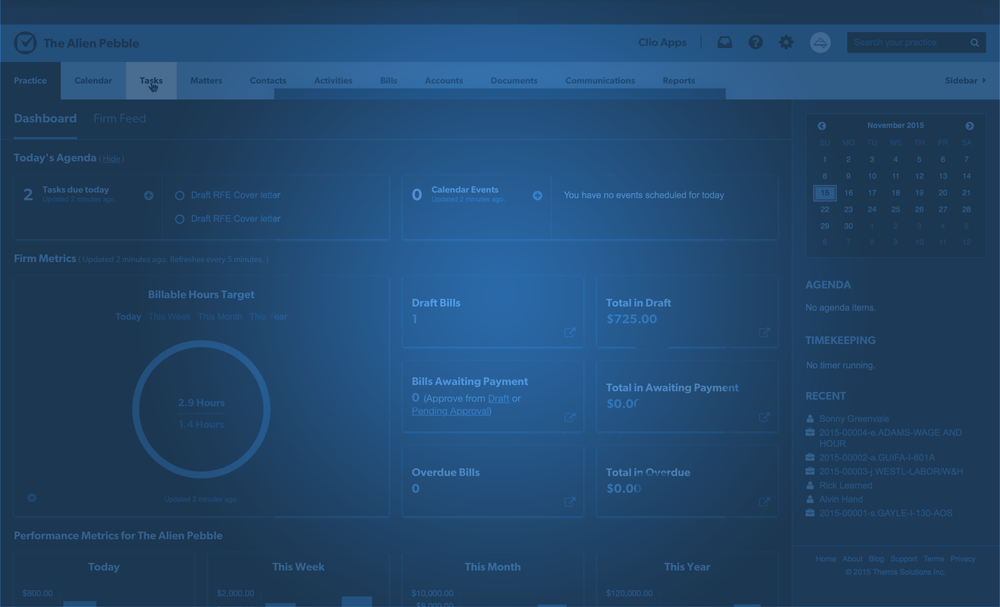
Task: Click briefcase icon beside 2015-00002-a.GUIFA-I-601A
Action: click(x=810, y=457)
